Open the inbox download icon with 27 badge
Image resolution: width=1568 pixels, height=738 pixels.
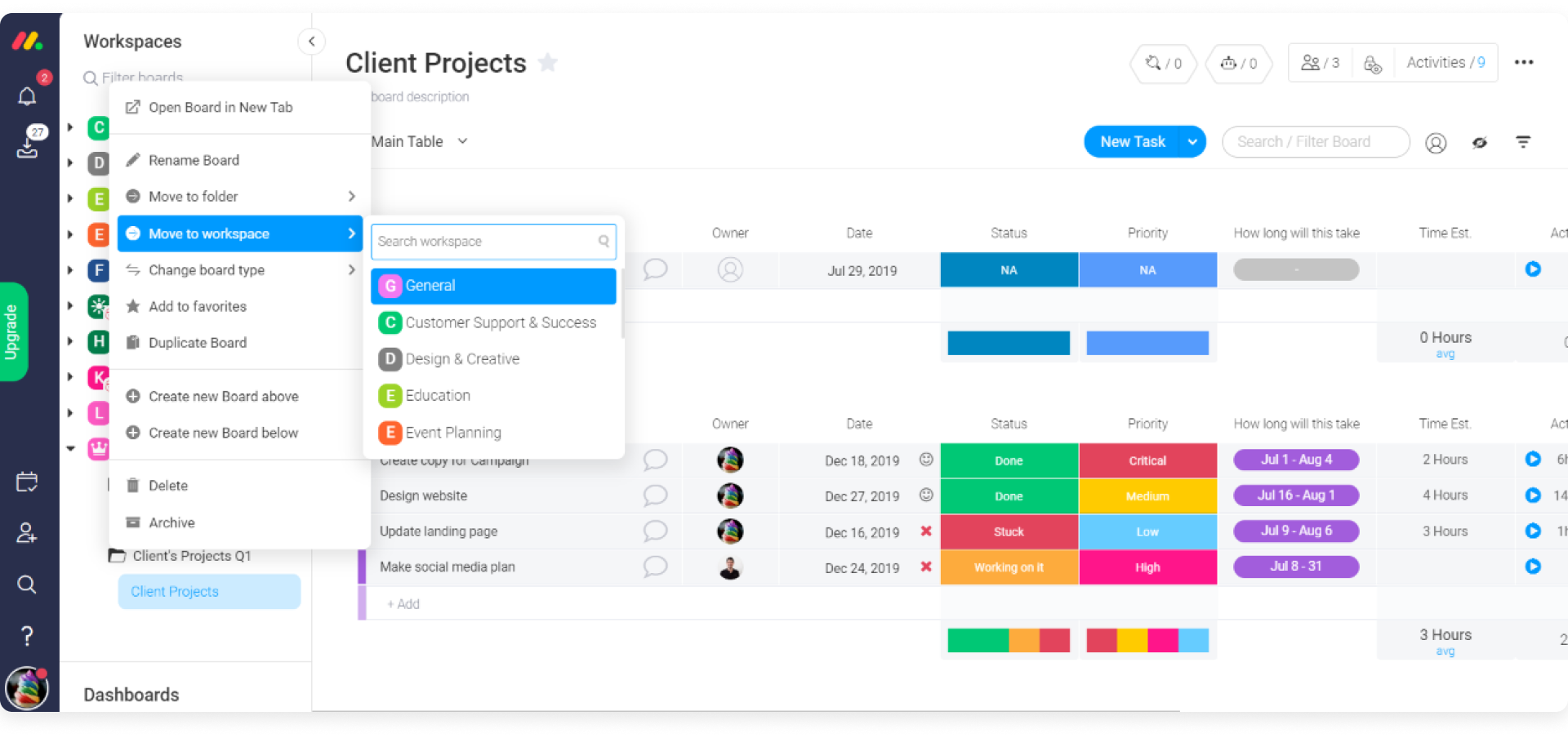click(x=27, y=147)
